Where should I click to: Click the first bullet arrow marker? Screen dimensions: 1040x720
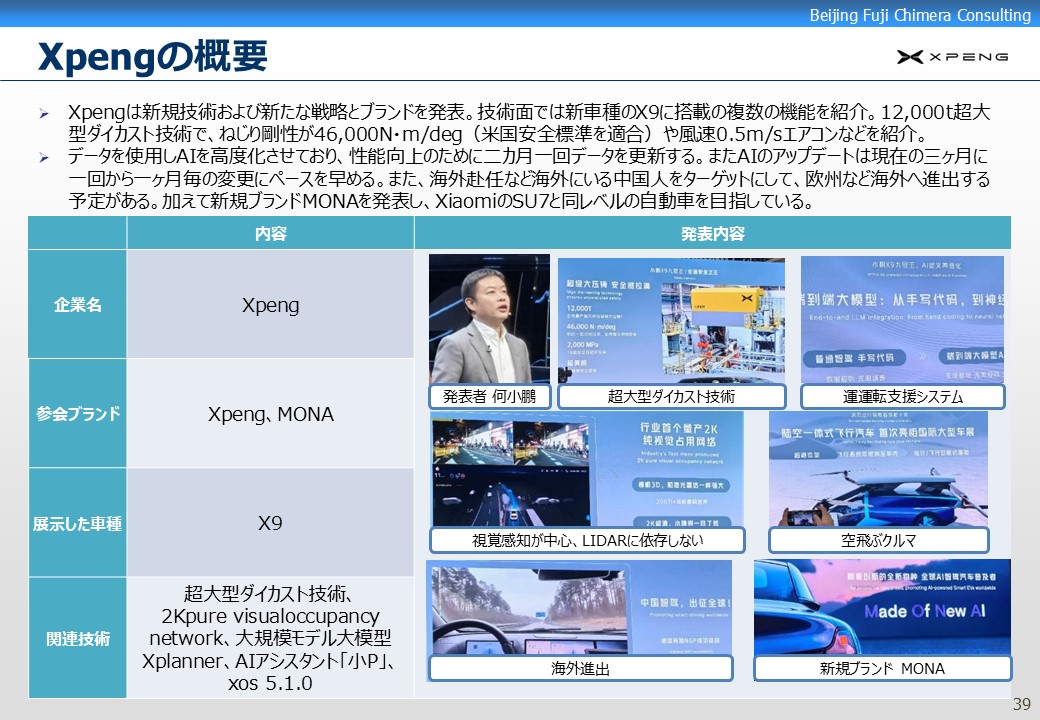[x=44, y=114]
